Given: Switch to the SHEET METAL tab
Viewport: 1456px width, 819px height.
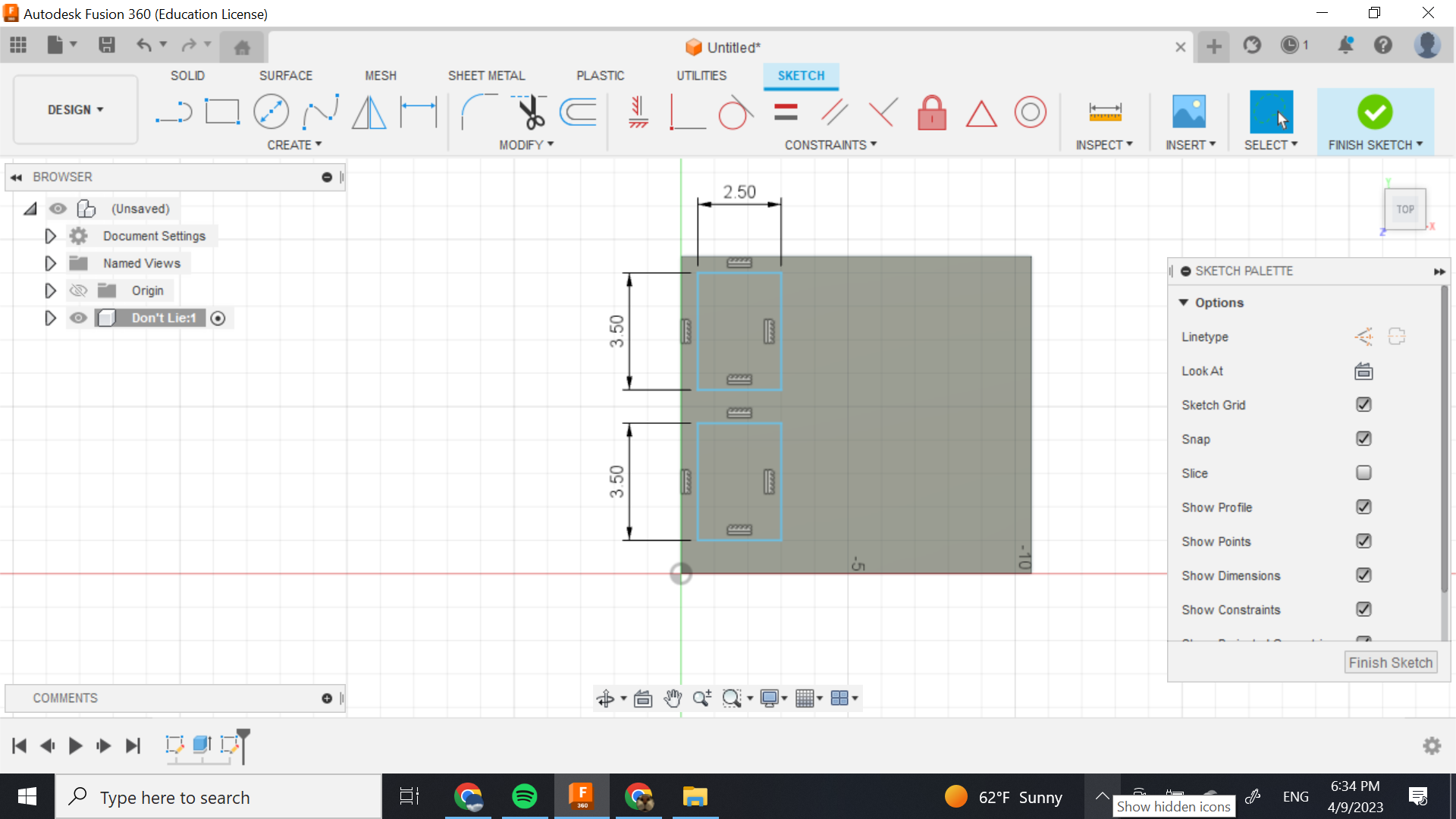Looking at the screenshot, I should pyautogui.click(x=486, y=76).
